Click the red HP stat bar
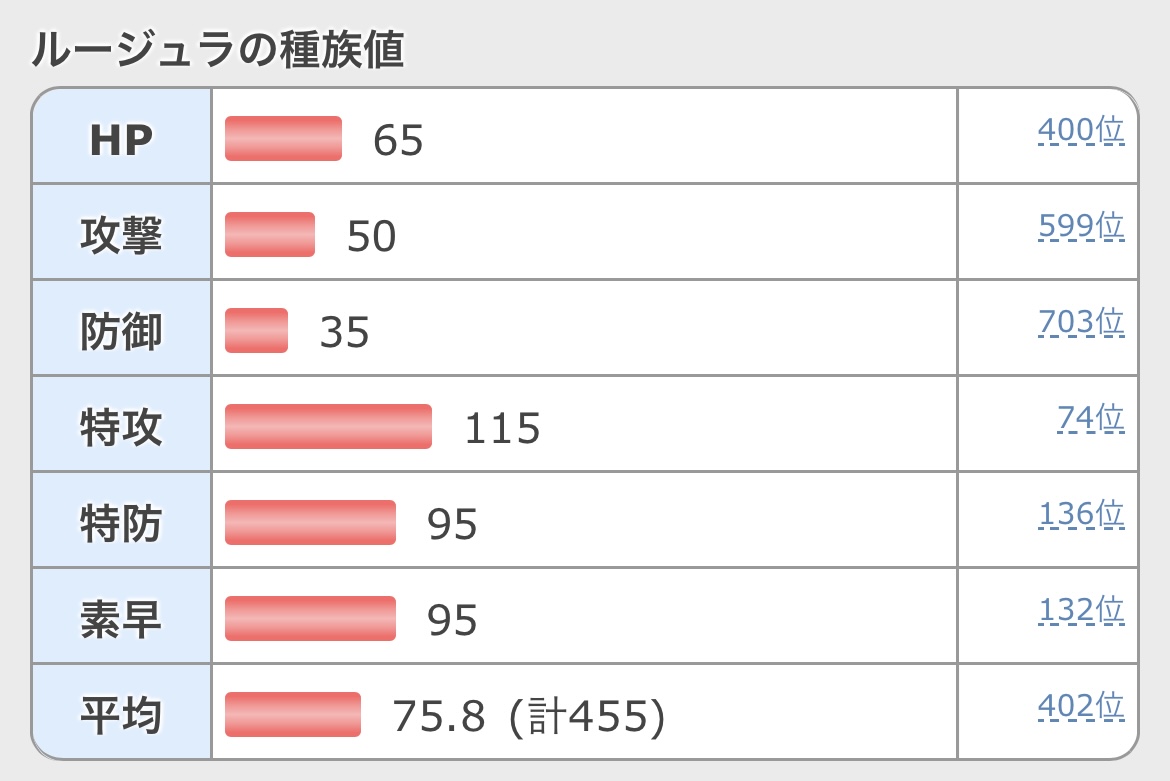 point(283,138)
